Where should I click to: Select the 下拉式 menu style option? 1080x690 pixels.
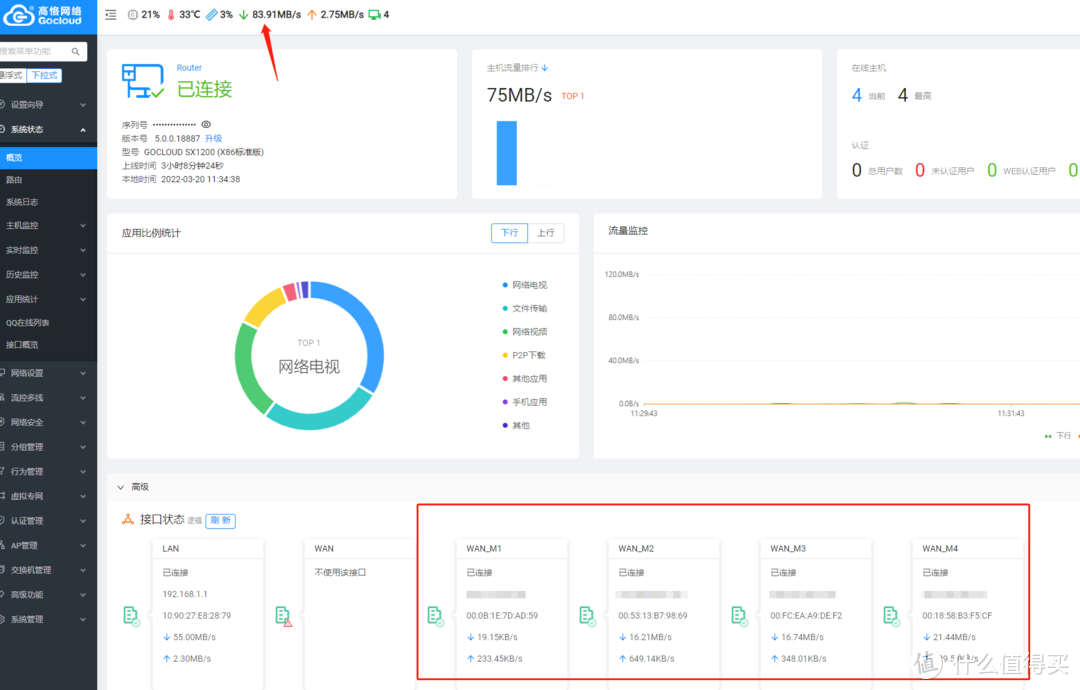[x=44, y=75]
